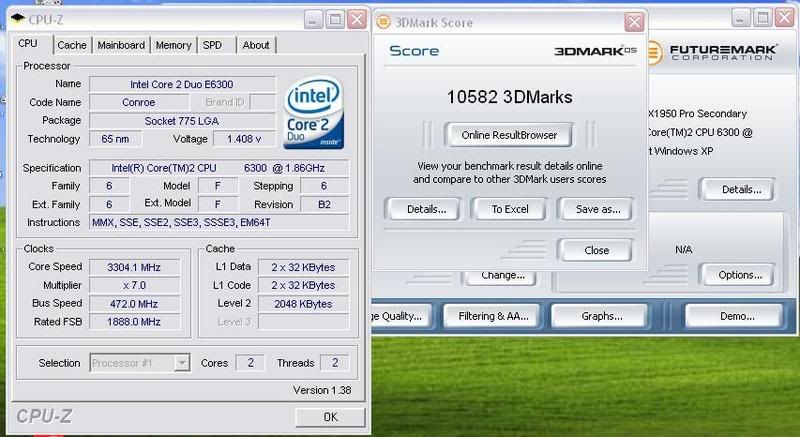This screenshot has width=800, height=437.
Task: Select the Memory tab in CPU-Z
Action: (x=173, y=45)
